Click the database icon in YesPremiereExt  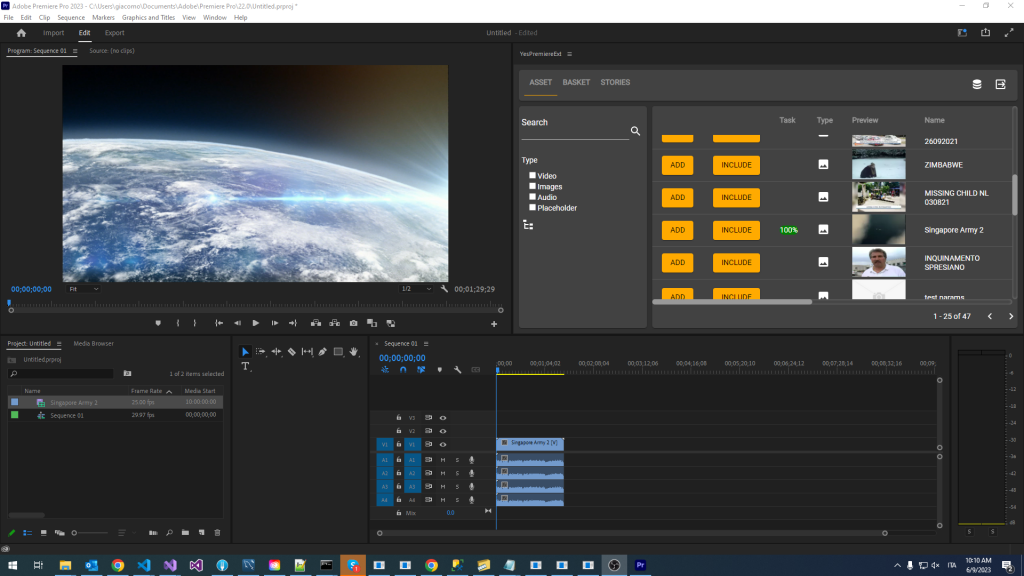(977, 84)
